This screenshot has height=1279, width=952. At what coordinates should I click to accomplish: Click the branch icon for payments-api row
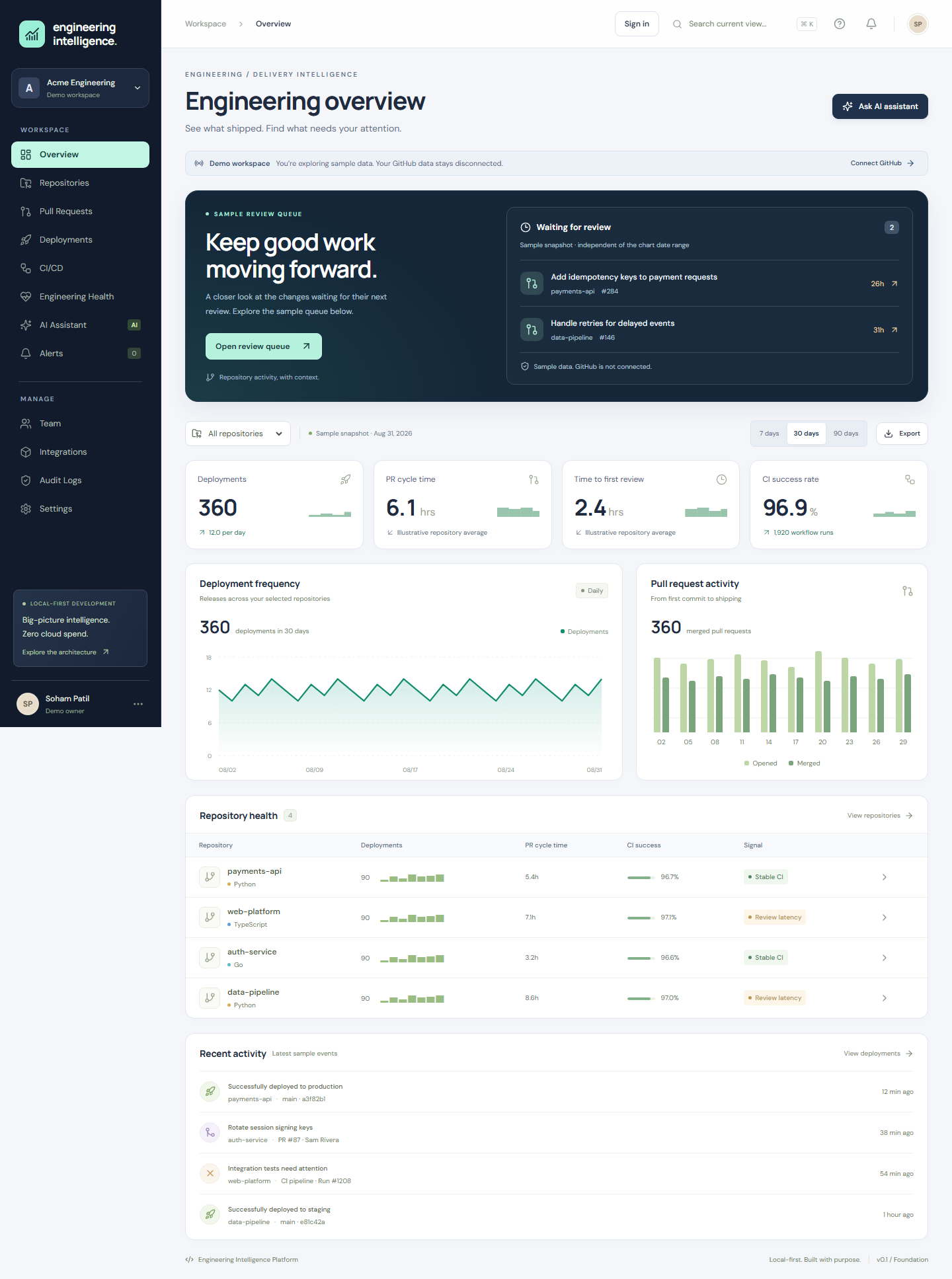click(x=210, y=877)
